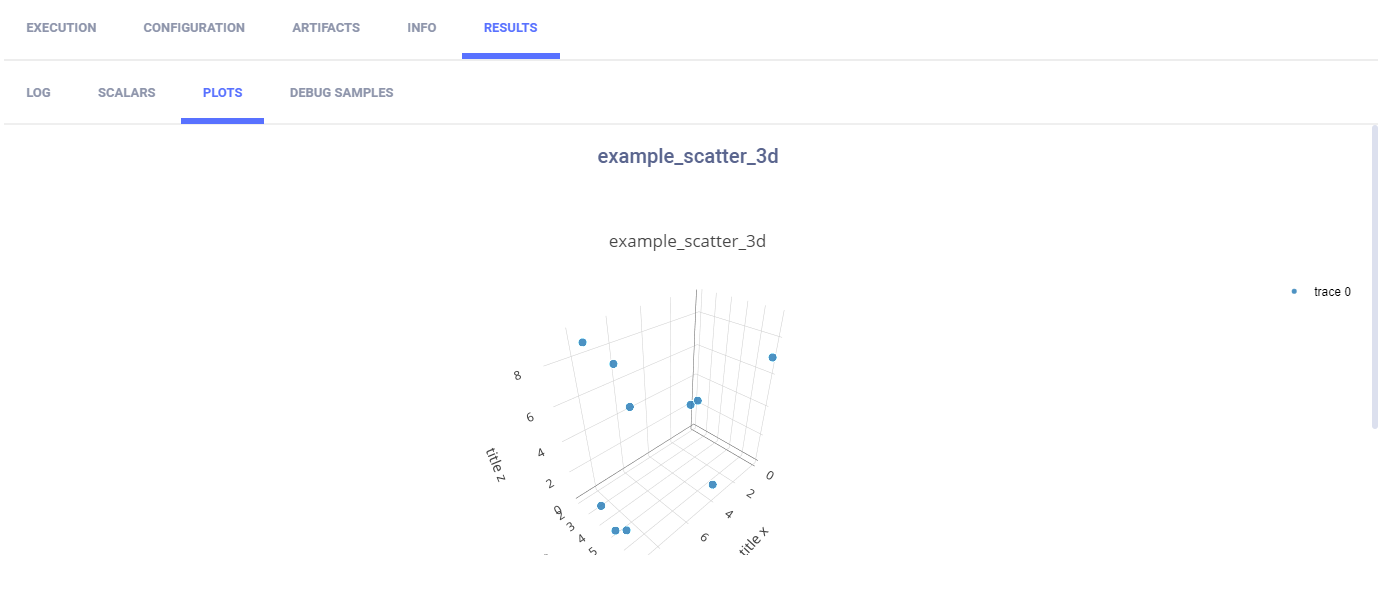1382x606 pixels.
Task: Open the CONFIGURATION tab
Action: click(x=194, y=27)
